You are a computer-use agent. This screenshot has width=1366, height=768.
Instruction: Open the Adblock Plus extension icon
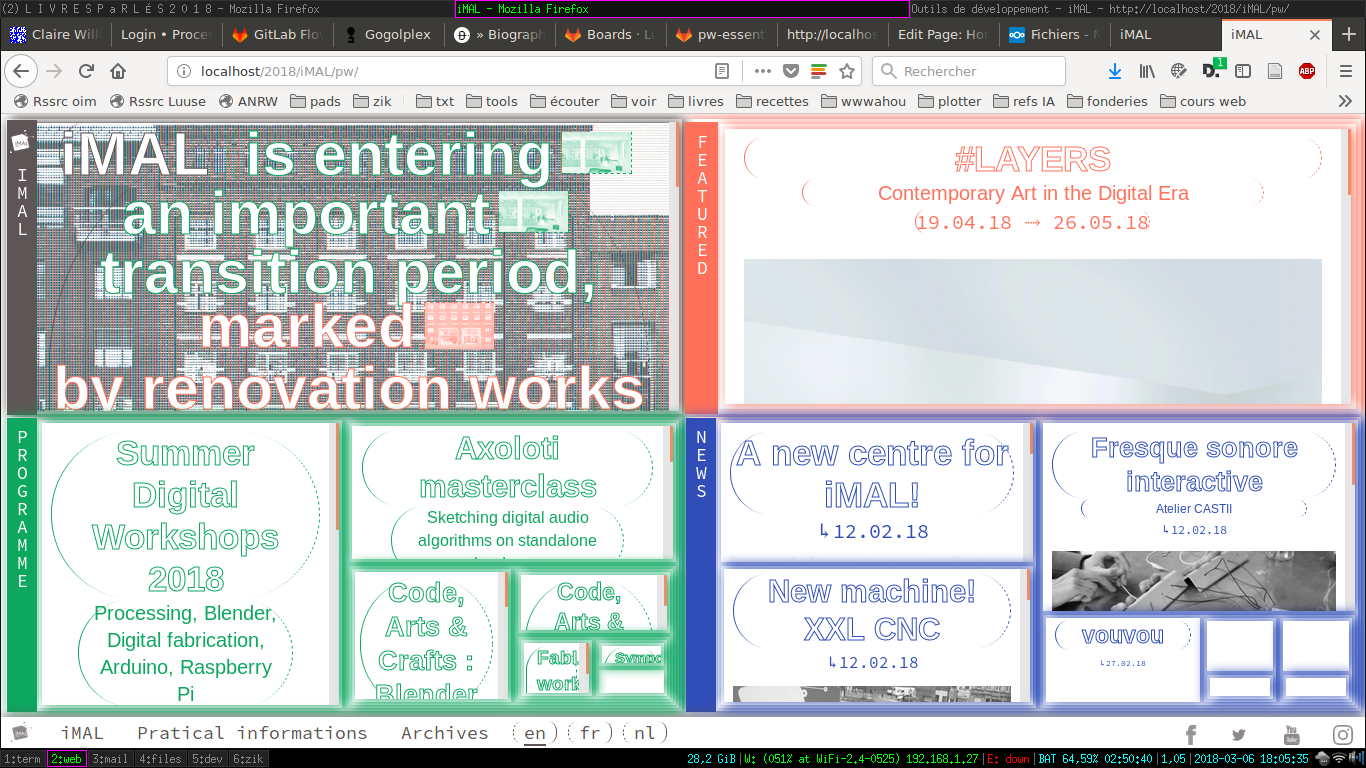1306,71
